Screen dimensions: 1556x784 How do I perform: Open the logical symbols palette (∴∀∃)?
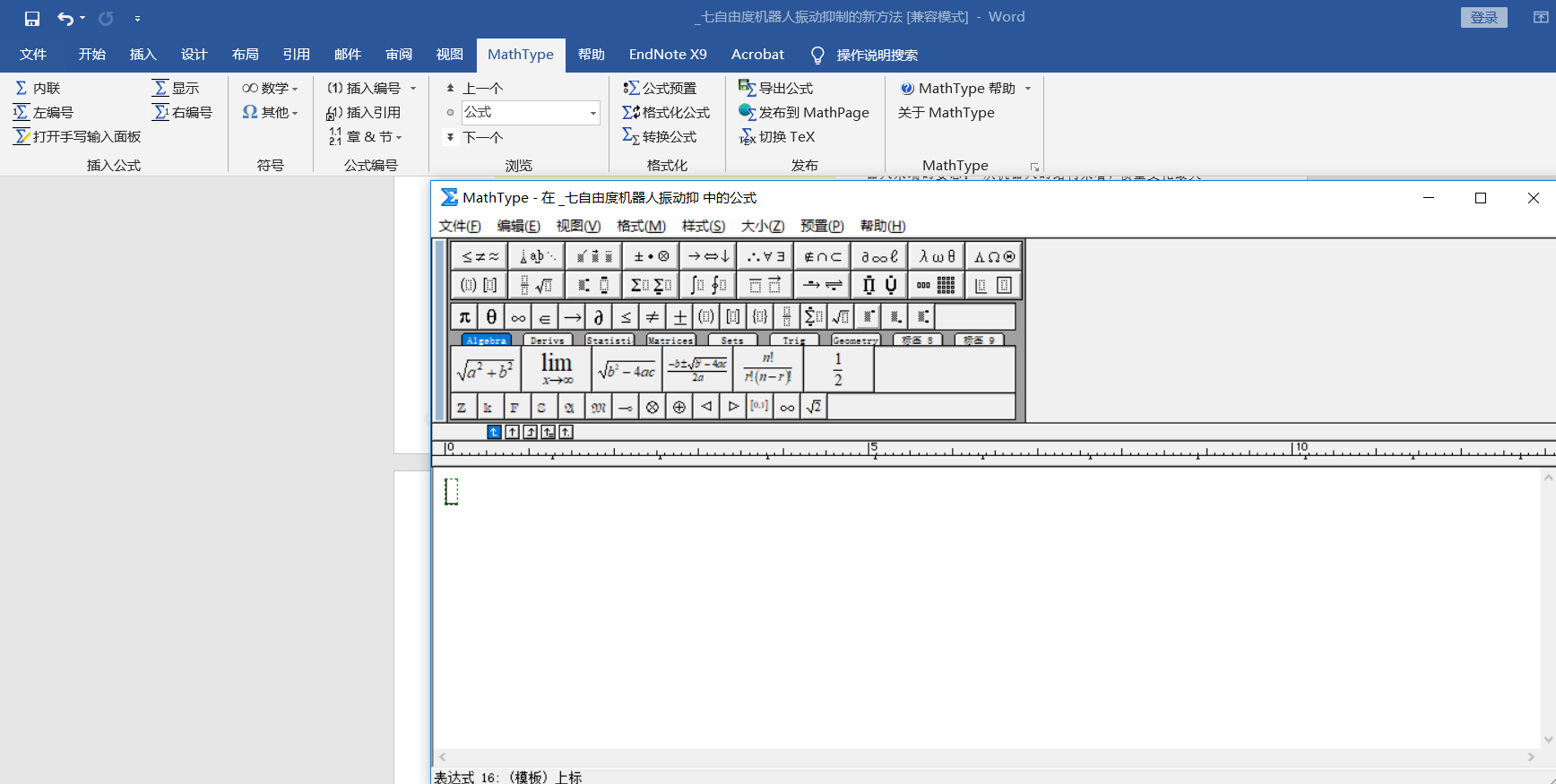[765, 256]
